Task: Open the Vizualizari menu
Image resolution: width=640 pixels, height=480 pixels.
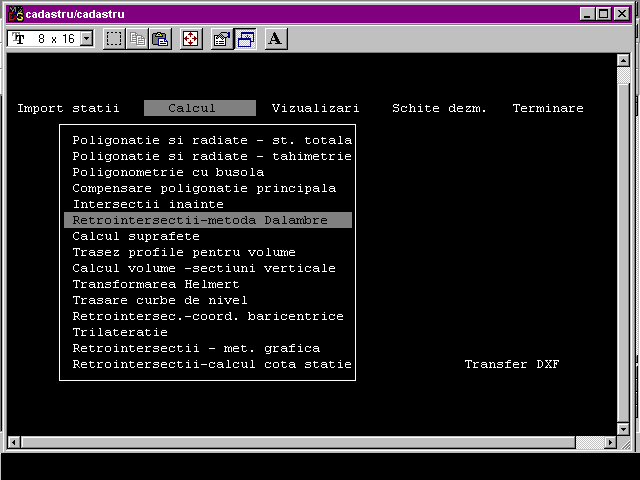Action: [x=315, y=108]
